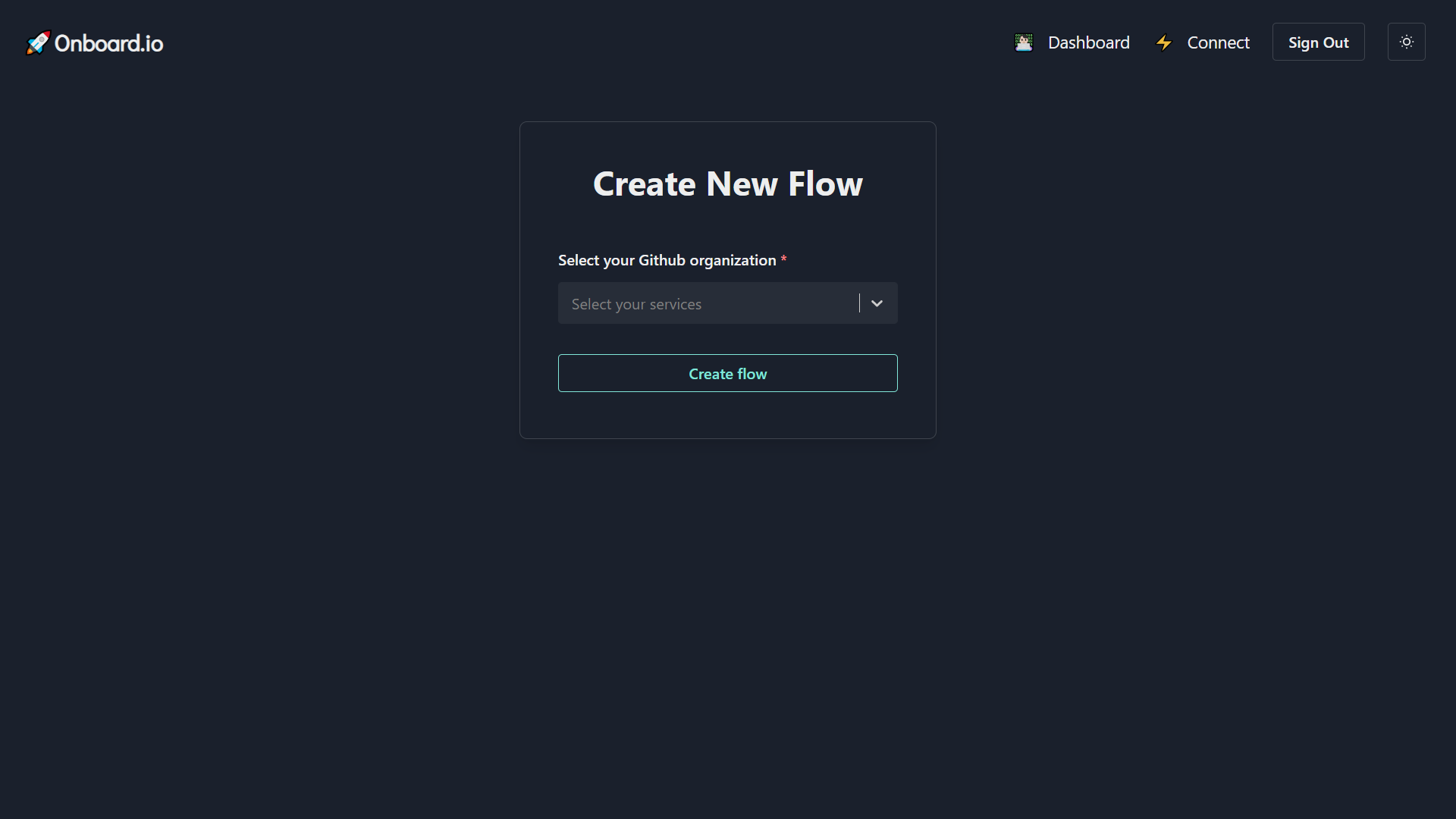Click the lightning bolt Connect icon

1164,42
